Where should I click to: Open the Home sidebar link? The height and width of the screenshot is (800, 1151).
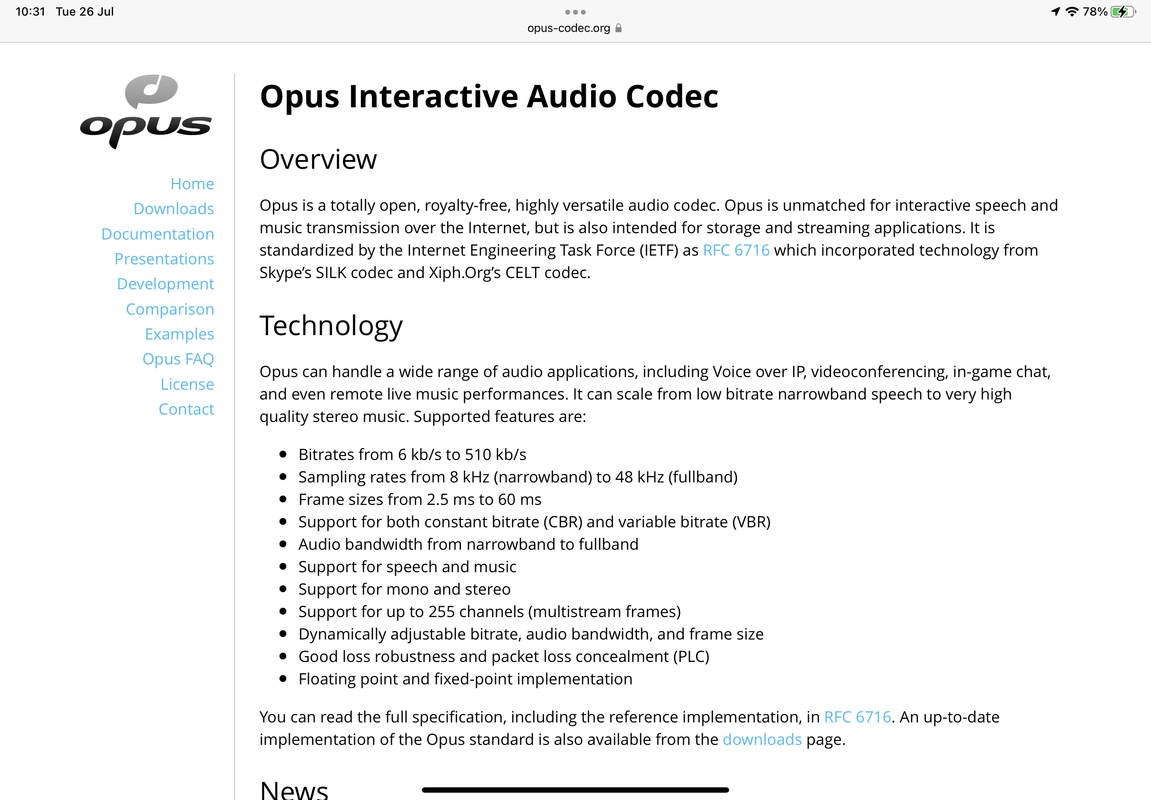pyautogui.click(x=192, y=183)
